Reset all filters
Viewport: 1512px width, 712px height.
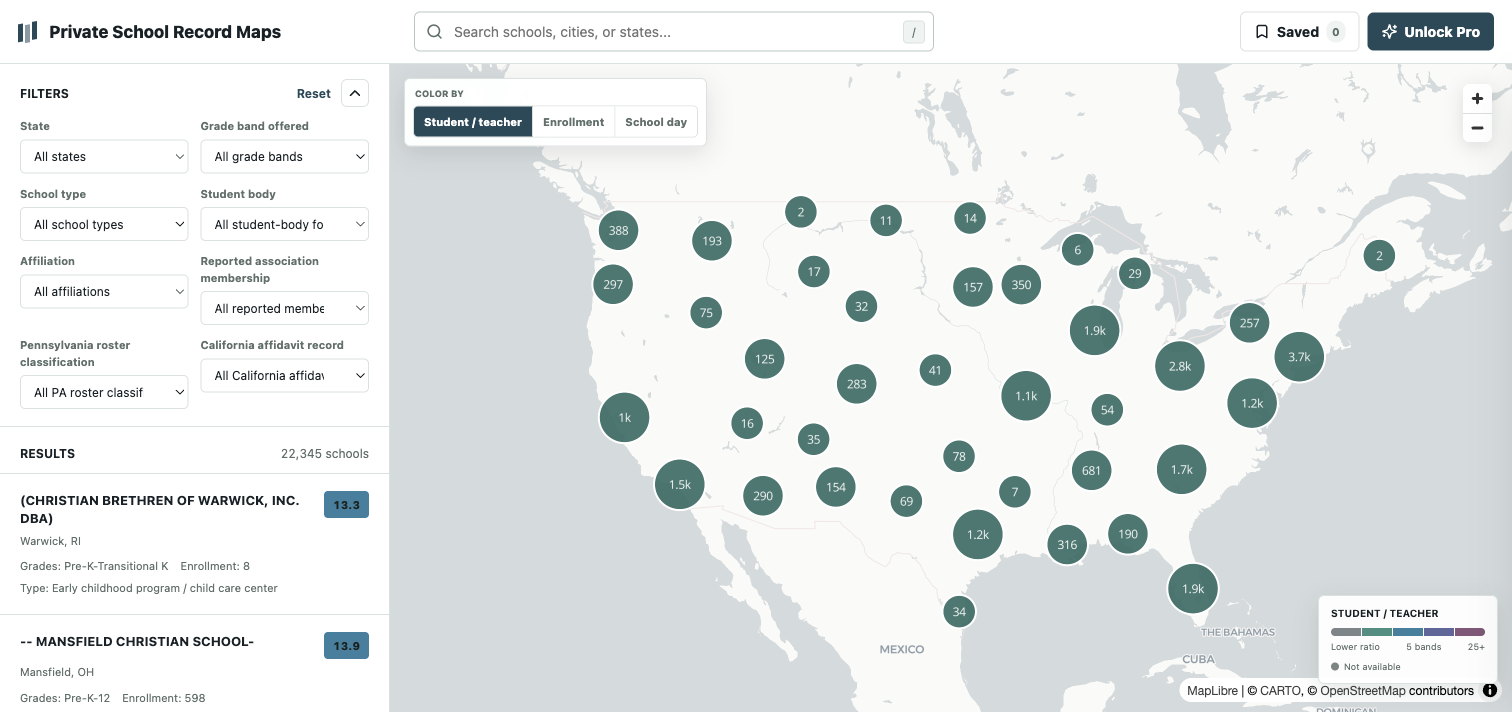(313, 93)
